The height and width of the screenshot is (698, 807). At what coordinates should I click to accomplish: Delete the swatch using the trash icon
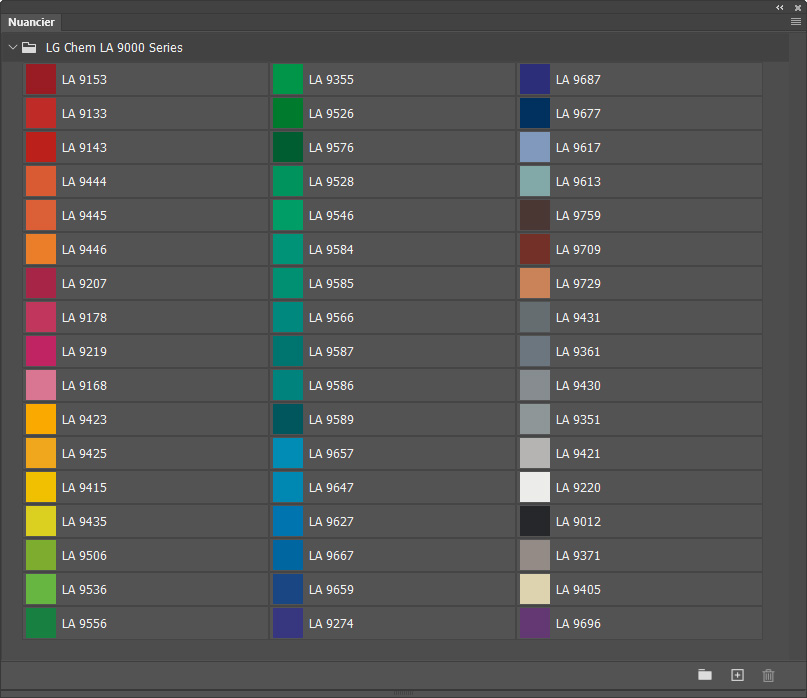[x=768, y=675]
